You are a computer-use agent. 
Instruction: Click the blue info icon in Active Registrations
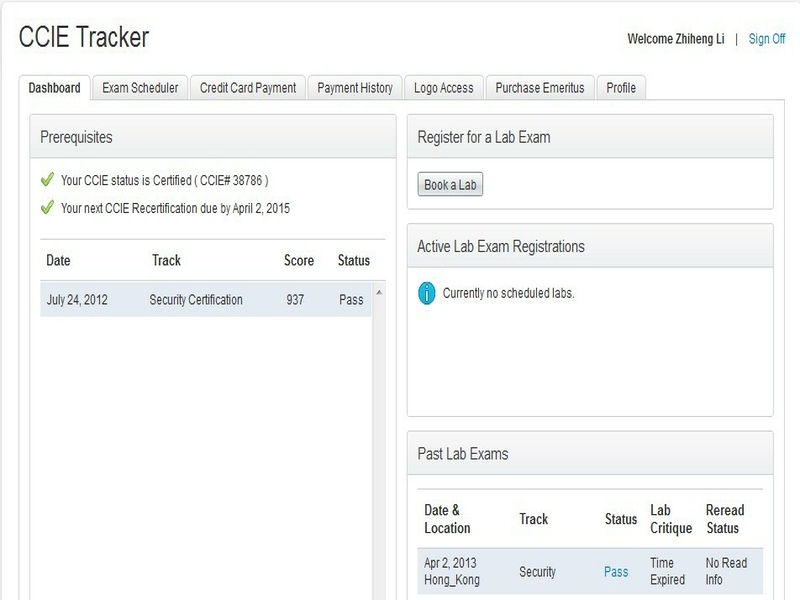[x=426, y=294]
